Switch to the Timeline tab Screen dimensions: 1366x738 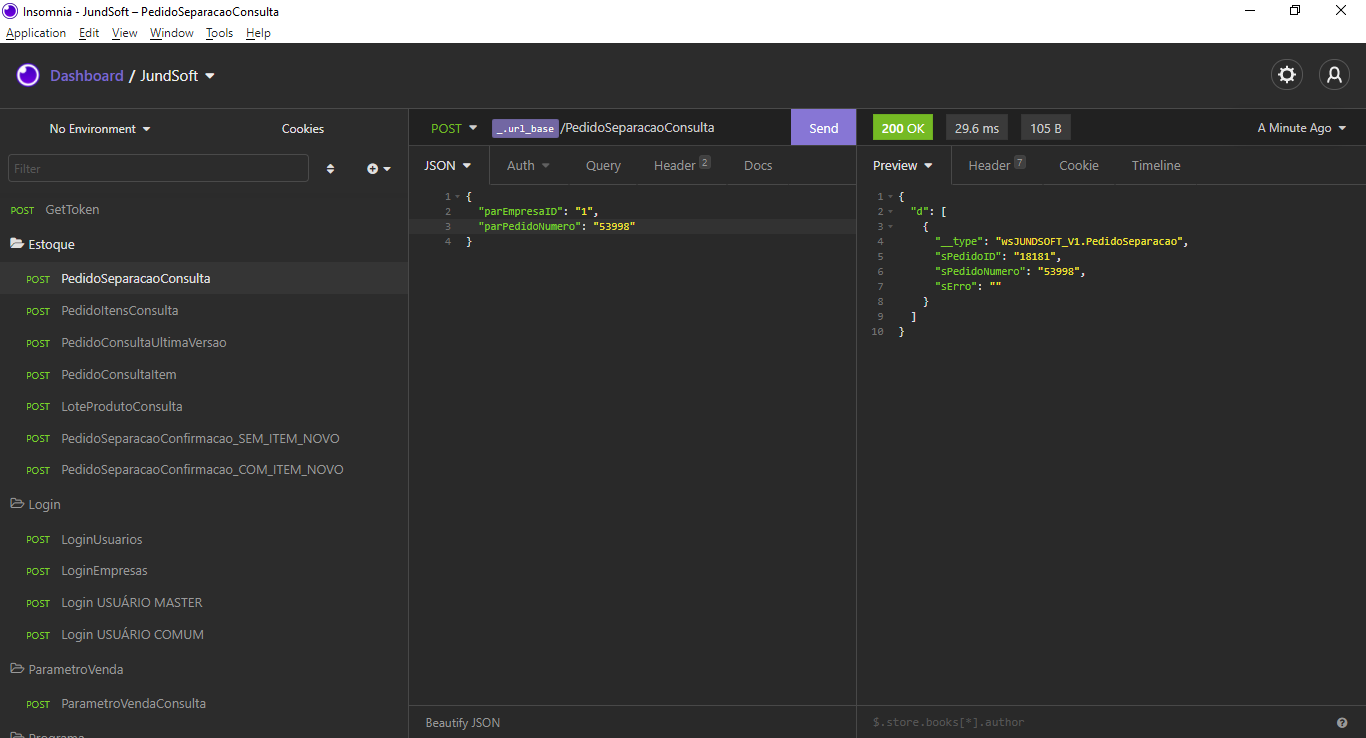tap(1156, 166)
